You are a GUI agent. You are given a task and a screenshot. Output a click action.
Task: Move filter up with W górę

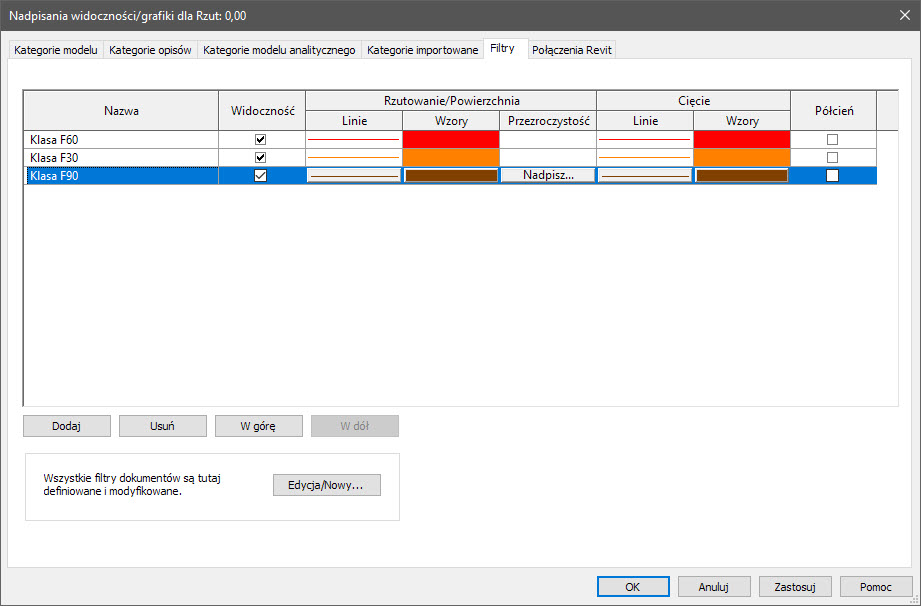[258, 426]
